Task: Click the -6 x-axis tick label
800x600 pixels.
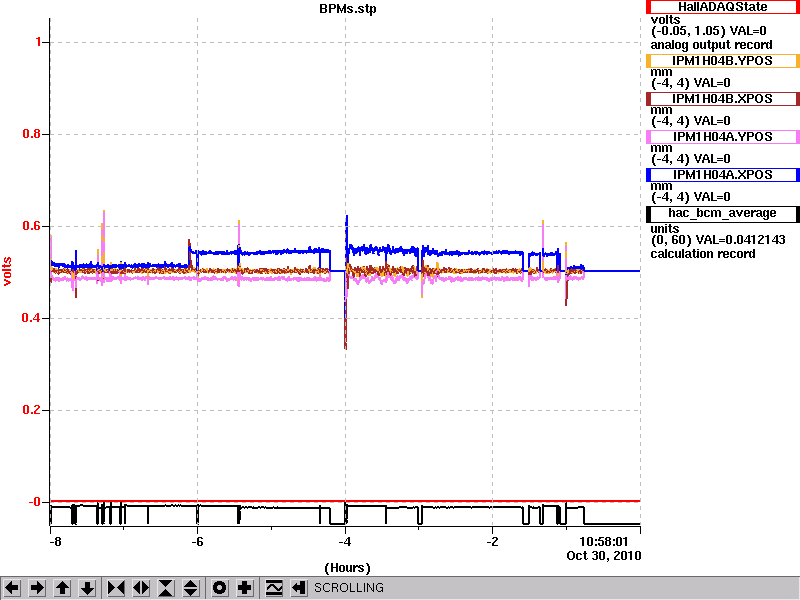Action: tap(197, 542)
